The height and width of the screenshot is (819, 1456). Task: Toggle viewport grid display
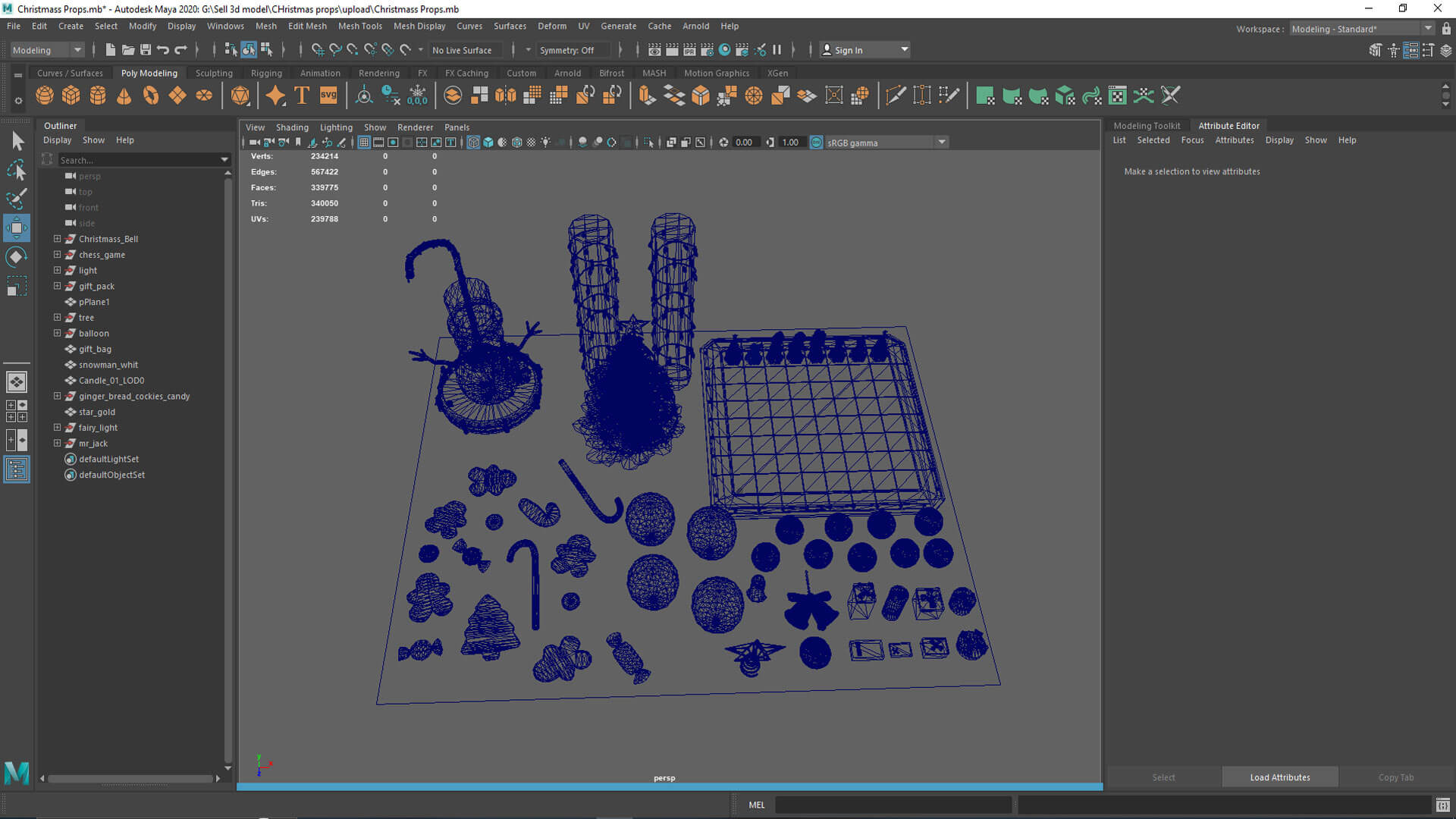(364, 143)
